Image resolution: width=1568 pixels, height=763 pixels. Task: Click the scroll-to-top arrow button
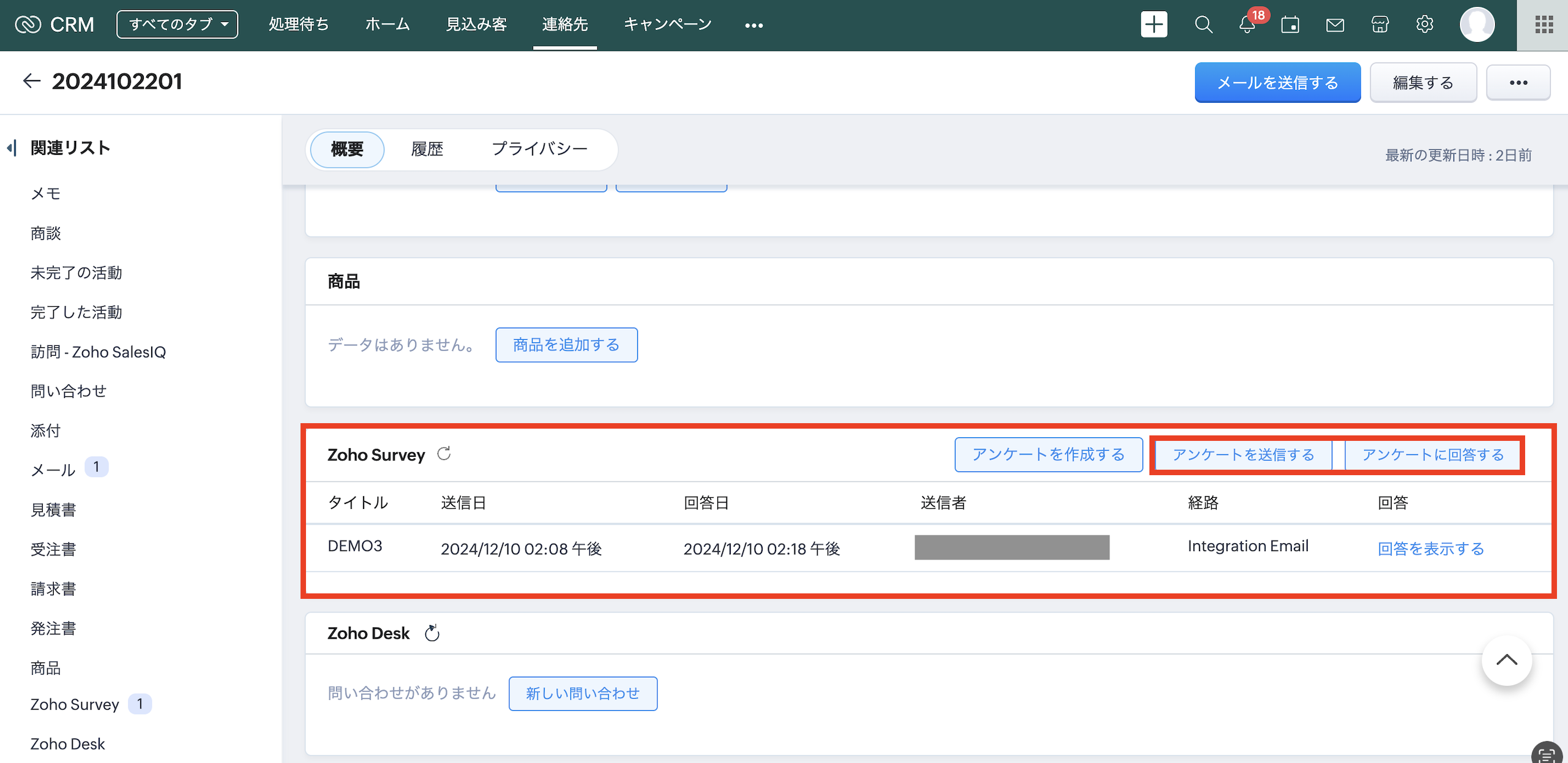point(1506,660)
